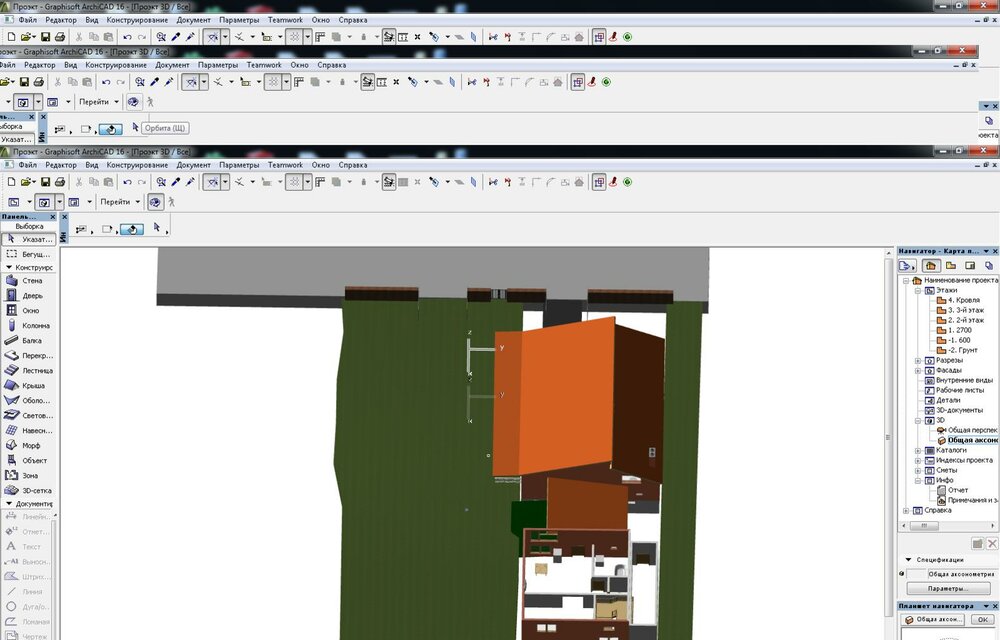Screen dimensions: 1000x640
Task: Click the Save icon in the middle window toolbar
Action: tap(24, 82)
